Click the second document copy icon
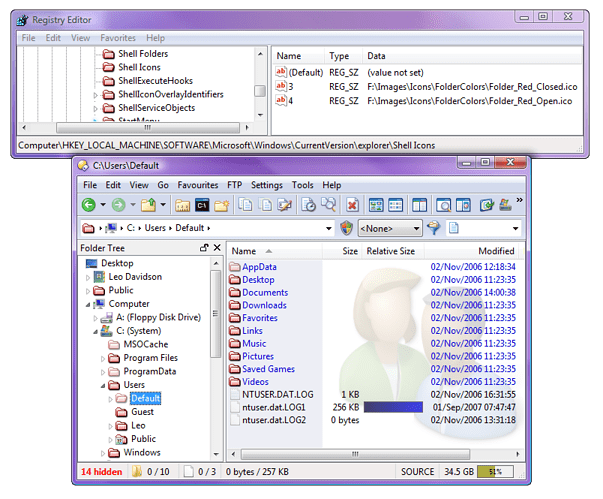This screenshot has height=499, width=603. coord(265,205)
